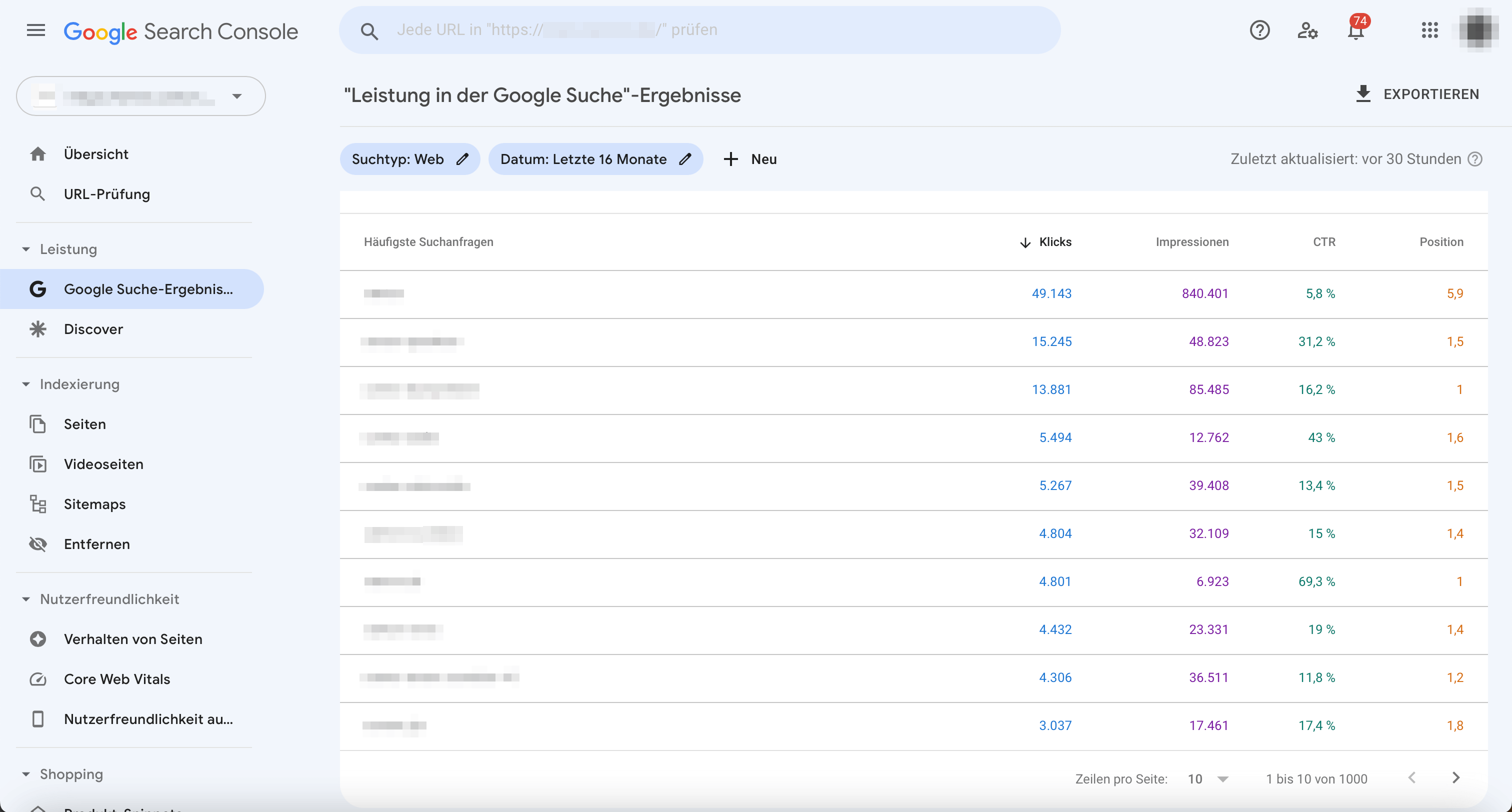This screenshot has height=812, width=1512.
Task: Sort by CTR column header
Action: (1323, 242)
